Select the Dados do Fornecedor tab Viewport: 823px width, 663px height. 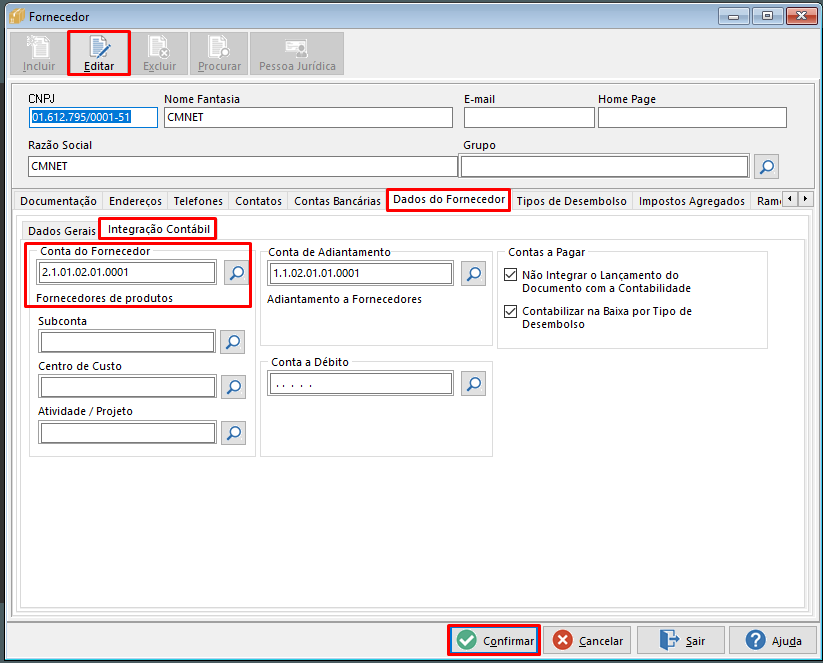[449, 199]
